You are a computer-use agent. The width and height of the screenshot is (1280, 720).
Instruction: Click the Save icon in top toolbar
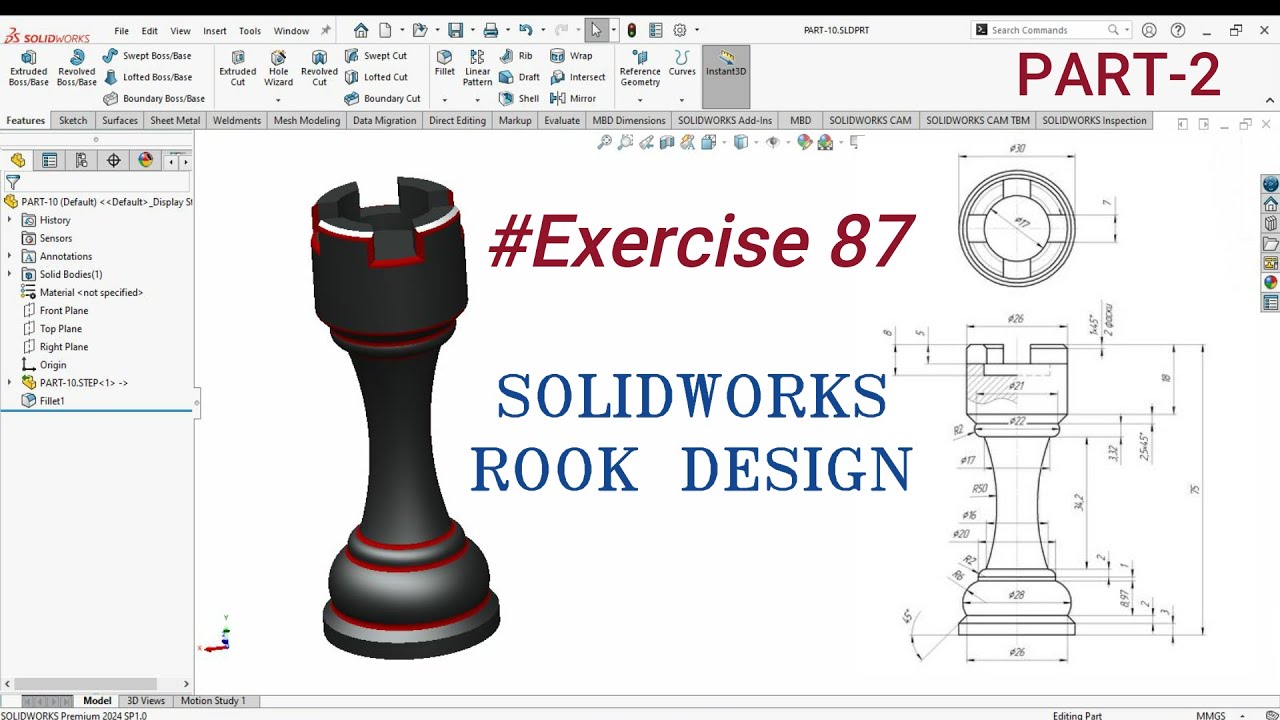[x=455, y=30]
